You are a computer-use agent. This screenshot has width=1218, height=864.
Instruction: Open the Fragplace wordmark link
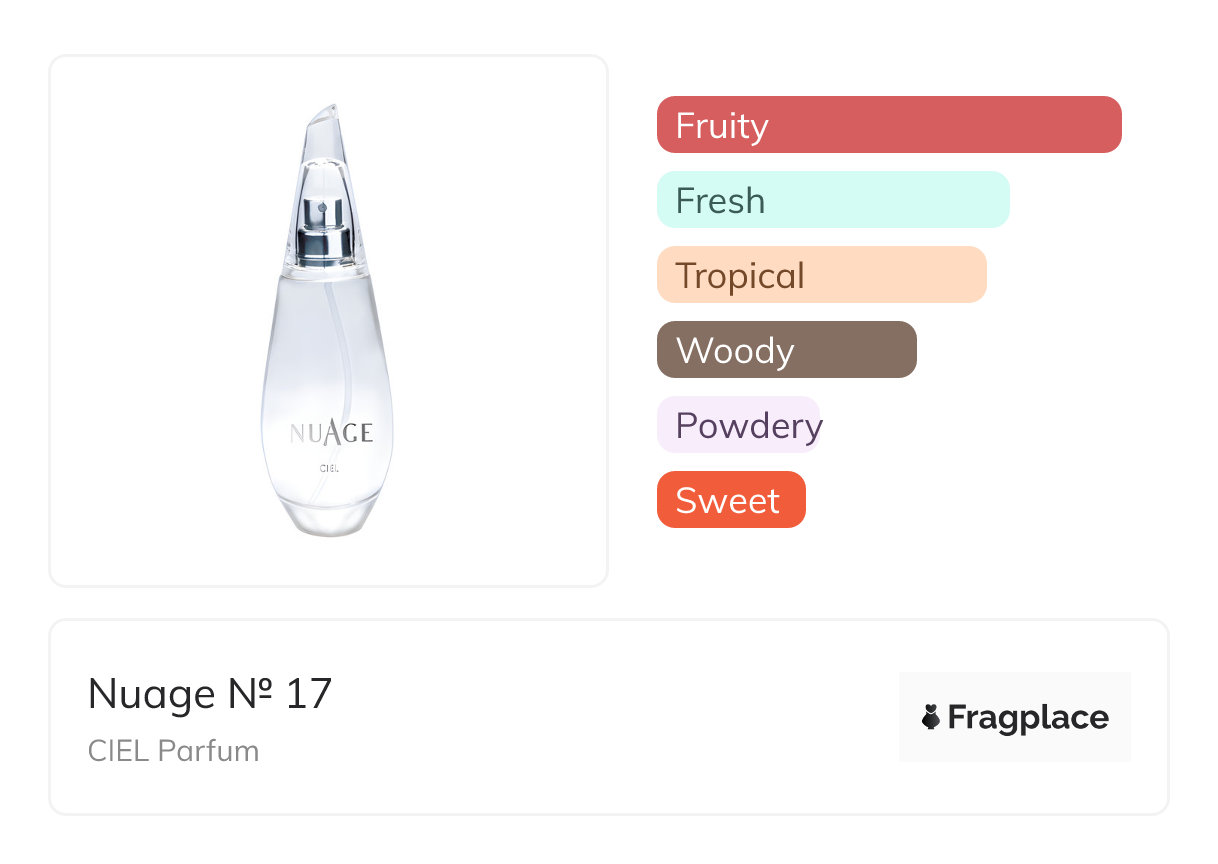click(1028, 717)
